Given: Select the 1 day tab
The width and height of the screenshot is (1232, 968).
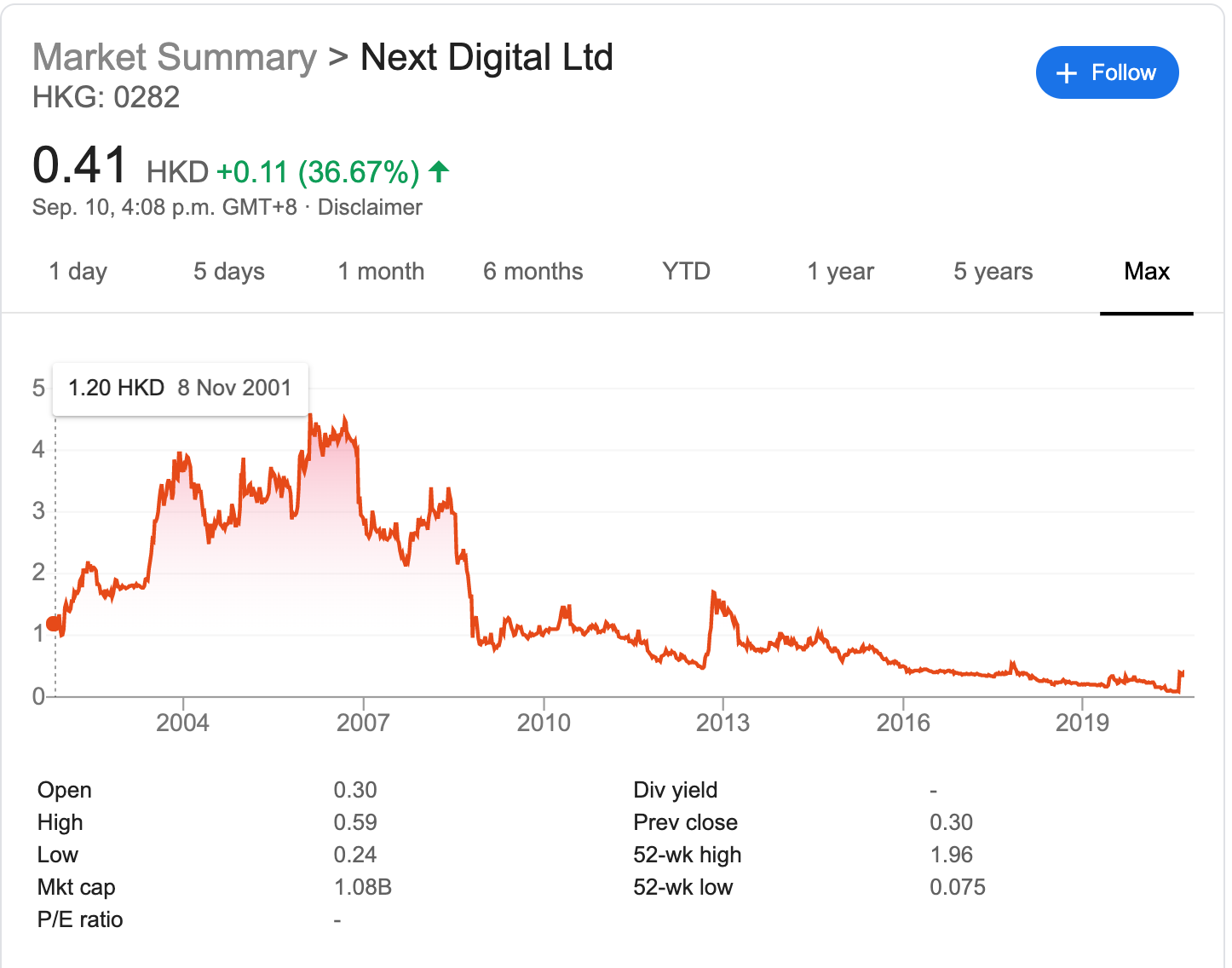Looking at the screenshot, I should (x=78, y=272).
